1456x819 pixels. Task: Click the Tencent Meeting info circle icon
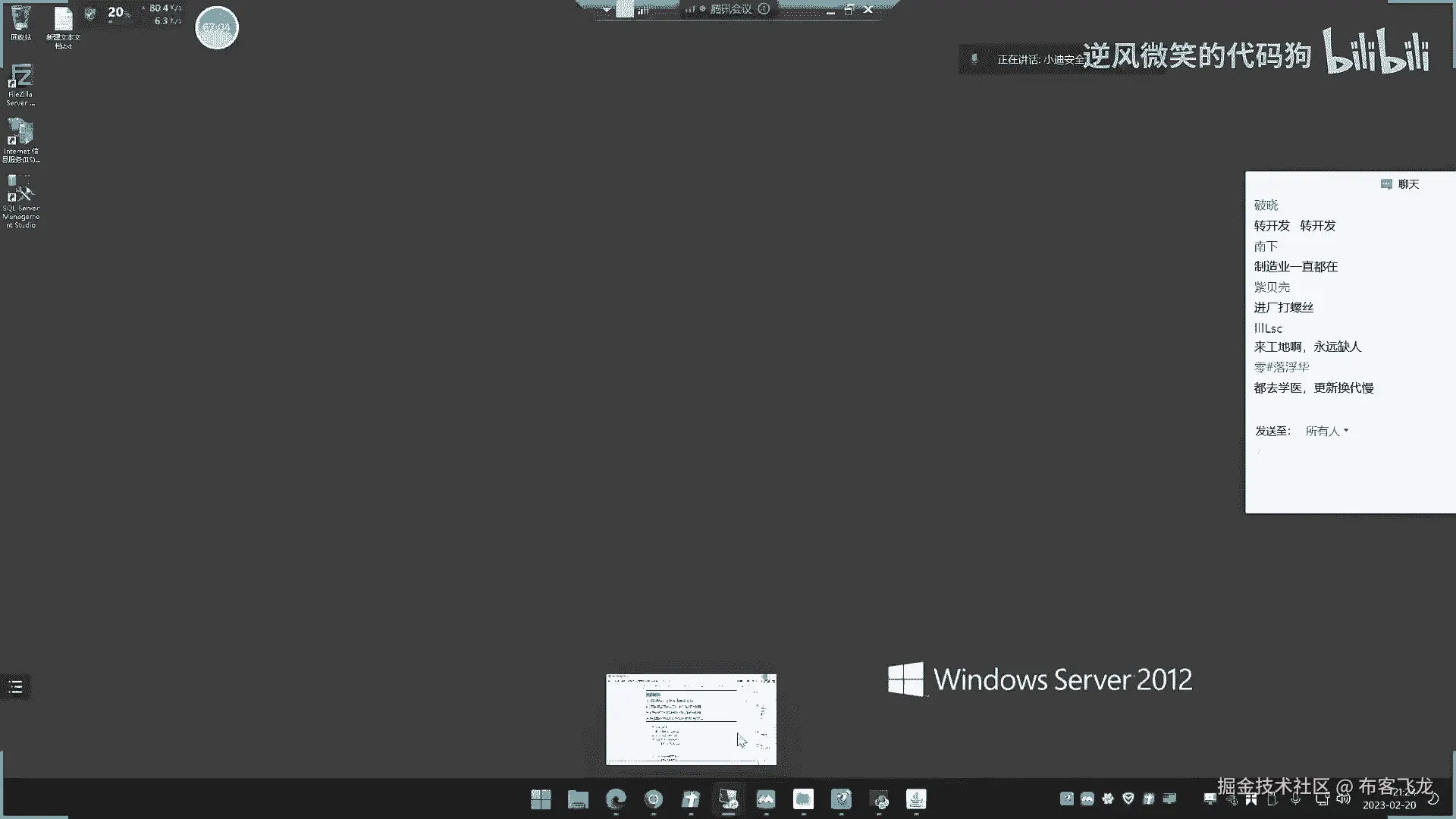pos(764,9)
